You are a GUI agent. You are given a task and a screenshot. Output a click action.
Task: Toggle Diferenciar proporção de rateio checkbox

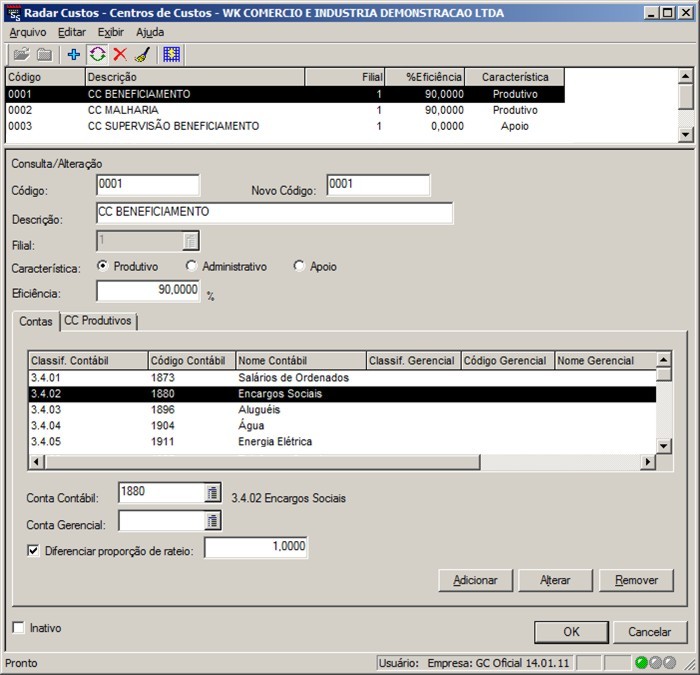pyautogui.click(x=34, y=550)
